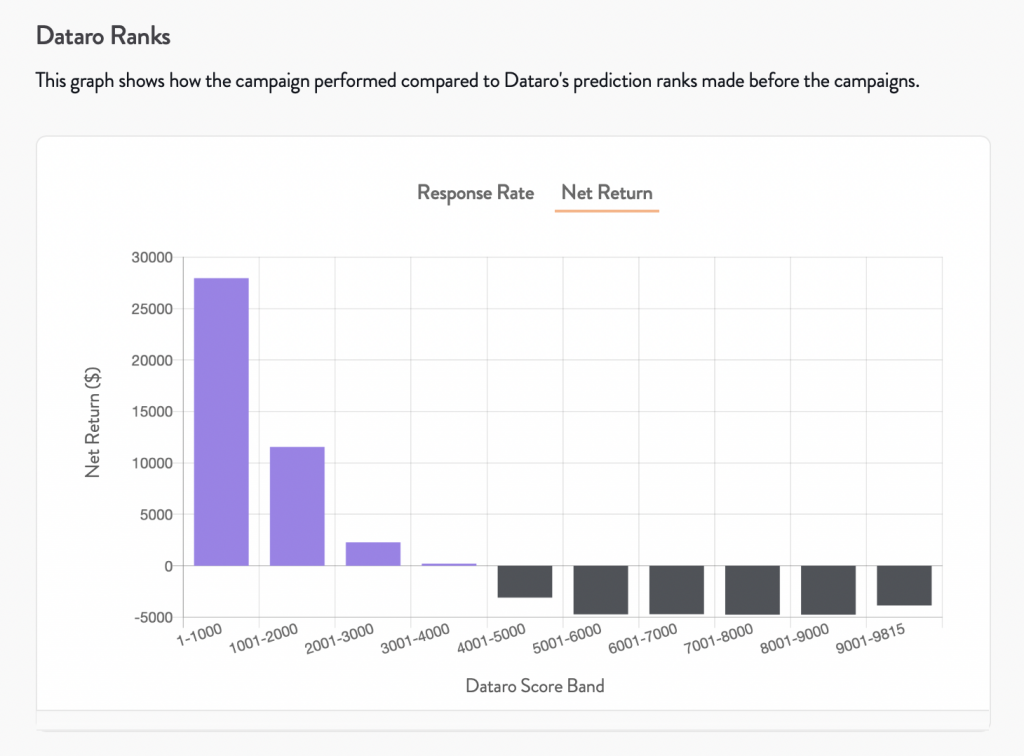The height and width of the screenshot is (756, 1024).
Task: Click the dark bar for band 8001-9000
Action: pyautogui.click(x=828, y=589)
